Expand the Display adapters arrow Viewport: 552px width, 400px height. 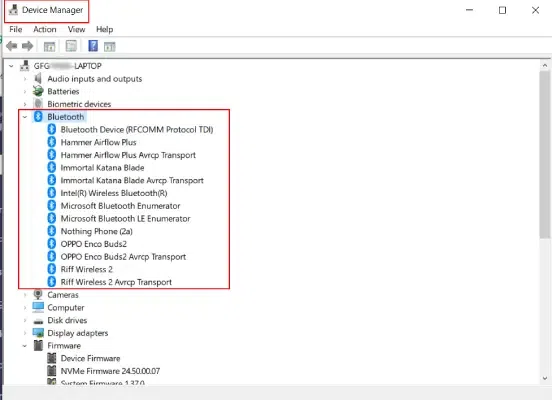[x=25, y=333]
